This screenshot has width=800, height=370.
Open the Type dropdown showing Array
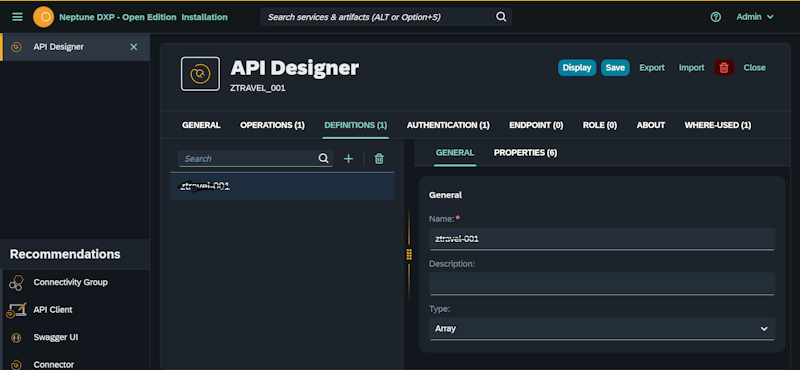point(602,329)
